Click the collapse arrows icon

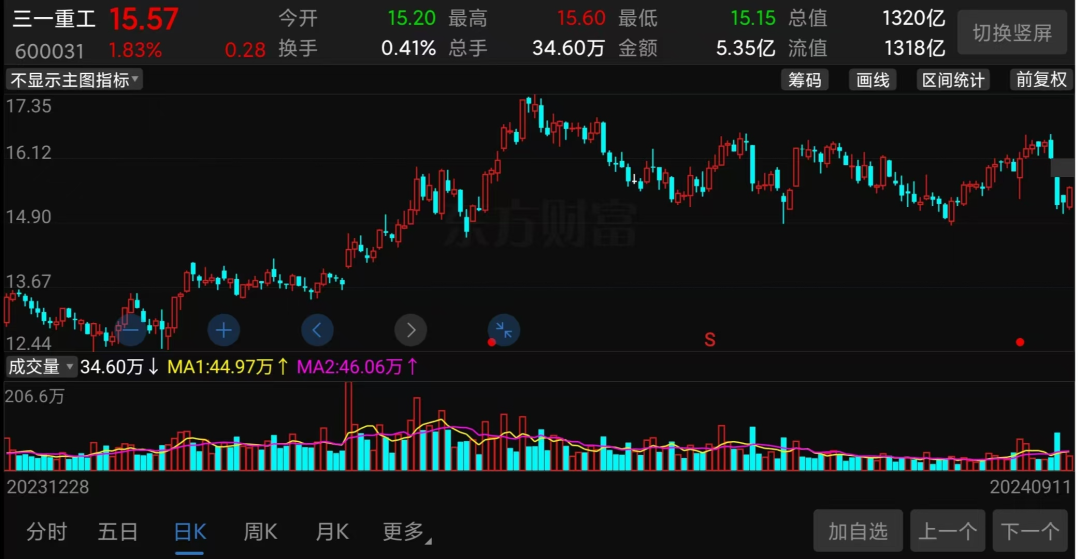504,330
